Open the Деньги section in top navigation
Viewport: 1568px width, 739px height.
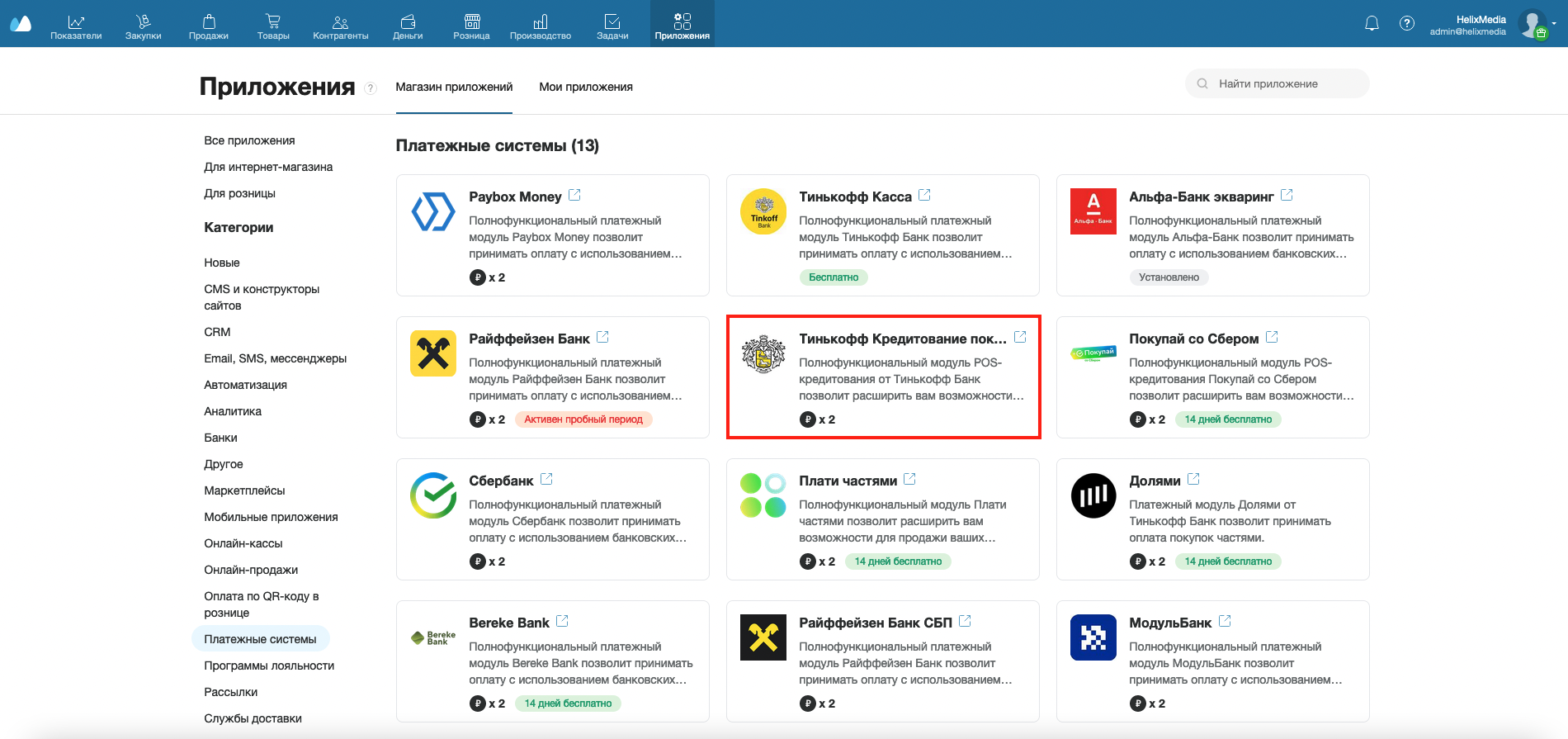pos(408,26)
